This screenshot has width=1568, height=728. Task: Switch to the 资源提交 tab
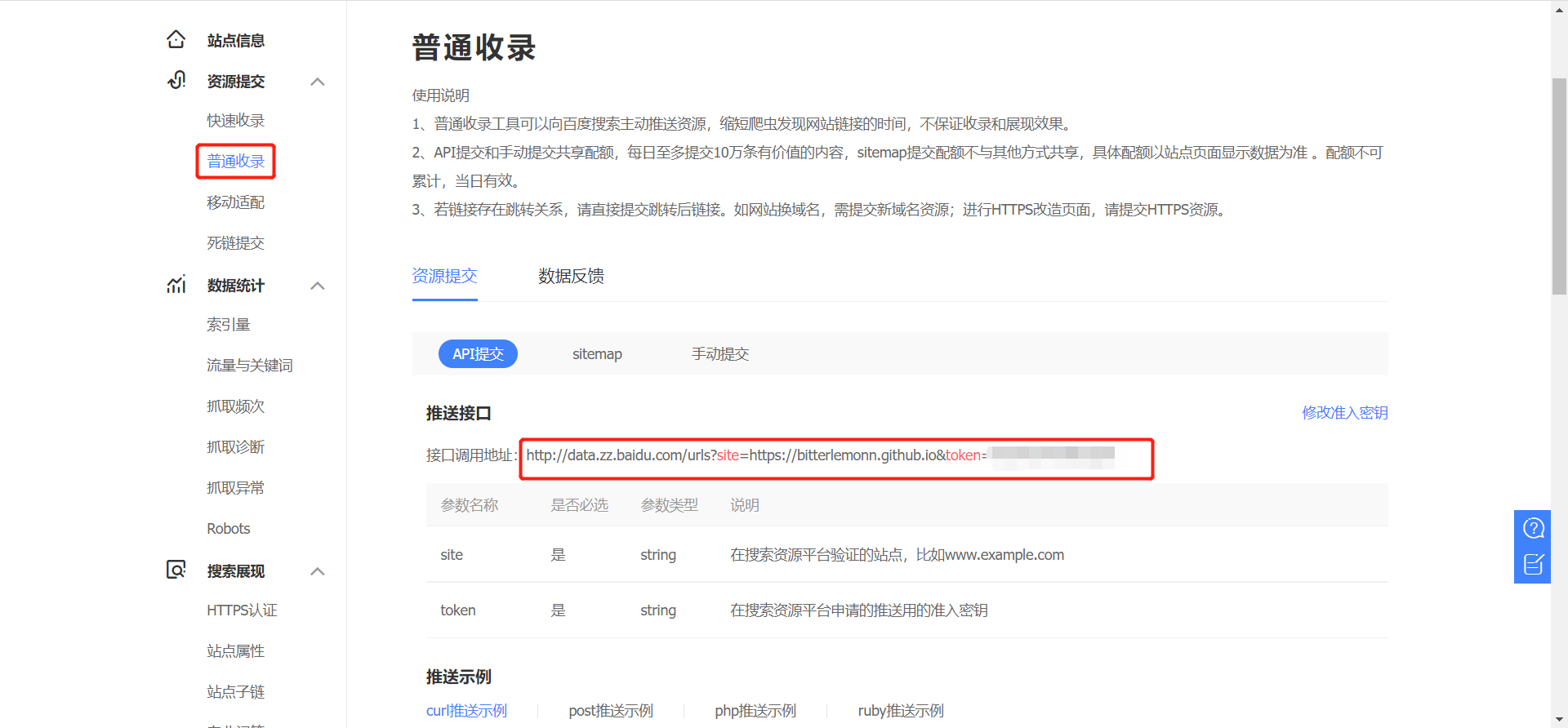(444, 276)
